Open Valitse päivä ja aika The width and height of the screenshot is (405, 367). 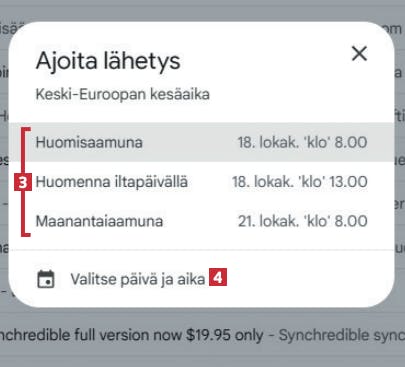pyautogui.click(x=138, y=279)
